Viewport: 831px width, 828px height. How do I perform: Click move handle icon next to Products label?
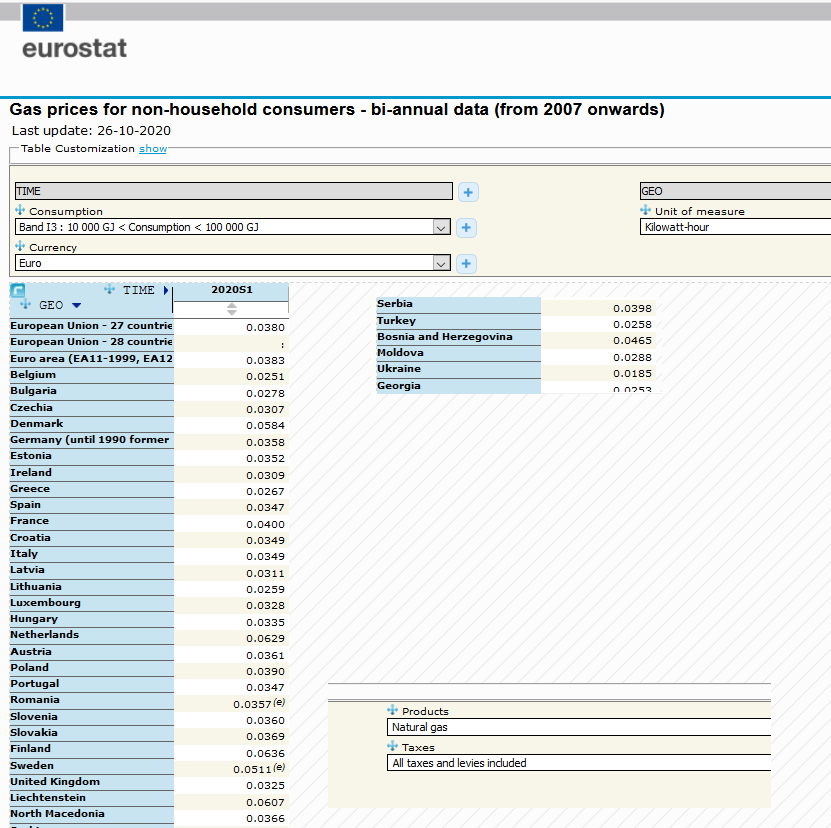click(393, 710)
